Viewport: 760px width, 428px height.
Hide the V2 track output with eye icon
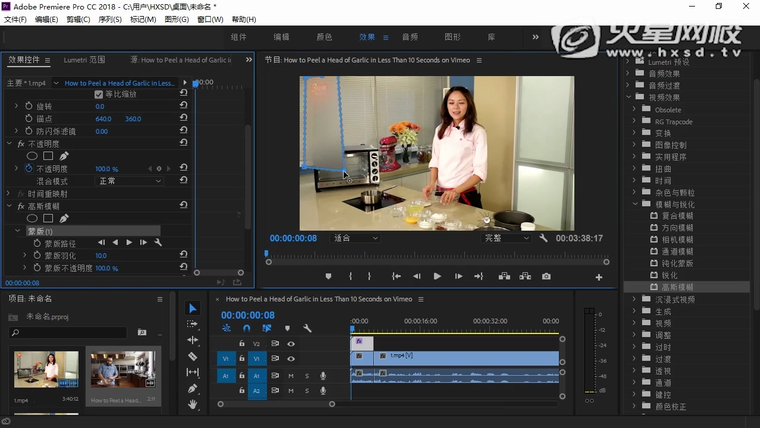[291, 343]
